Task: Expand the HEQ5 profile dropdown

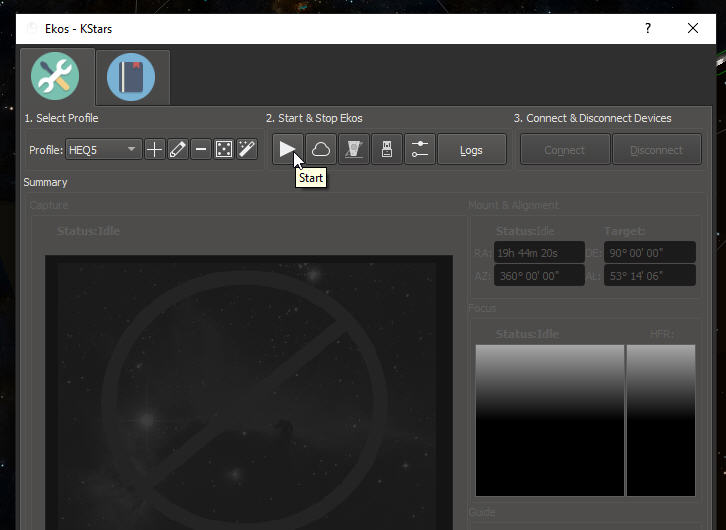Action: [104, 150]
